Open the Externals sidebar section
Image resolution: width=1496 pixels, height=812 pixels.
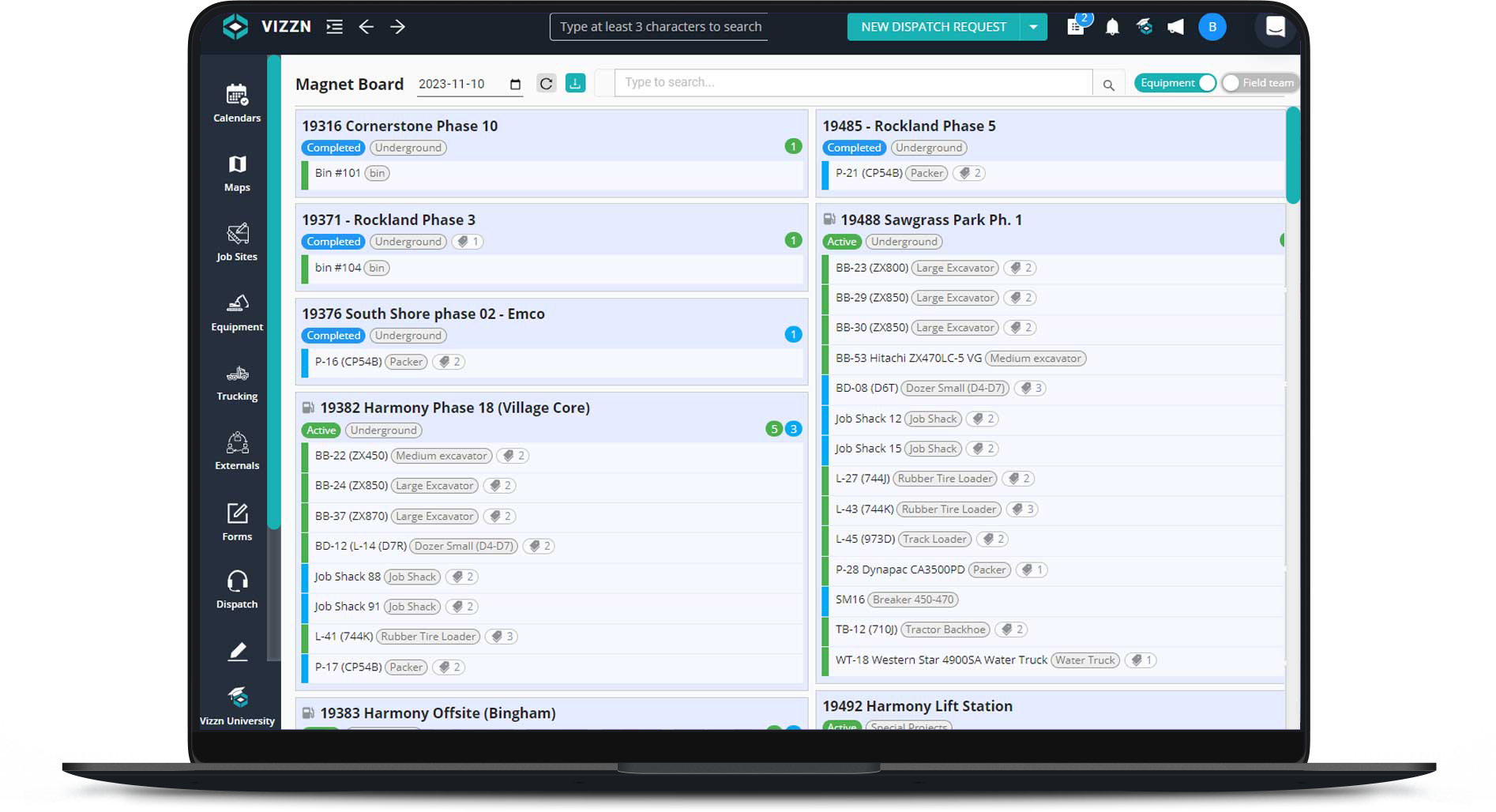coord(236,452)
